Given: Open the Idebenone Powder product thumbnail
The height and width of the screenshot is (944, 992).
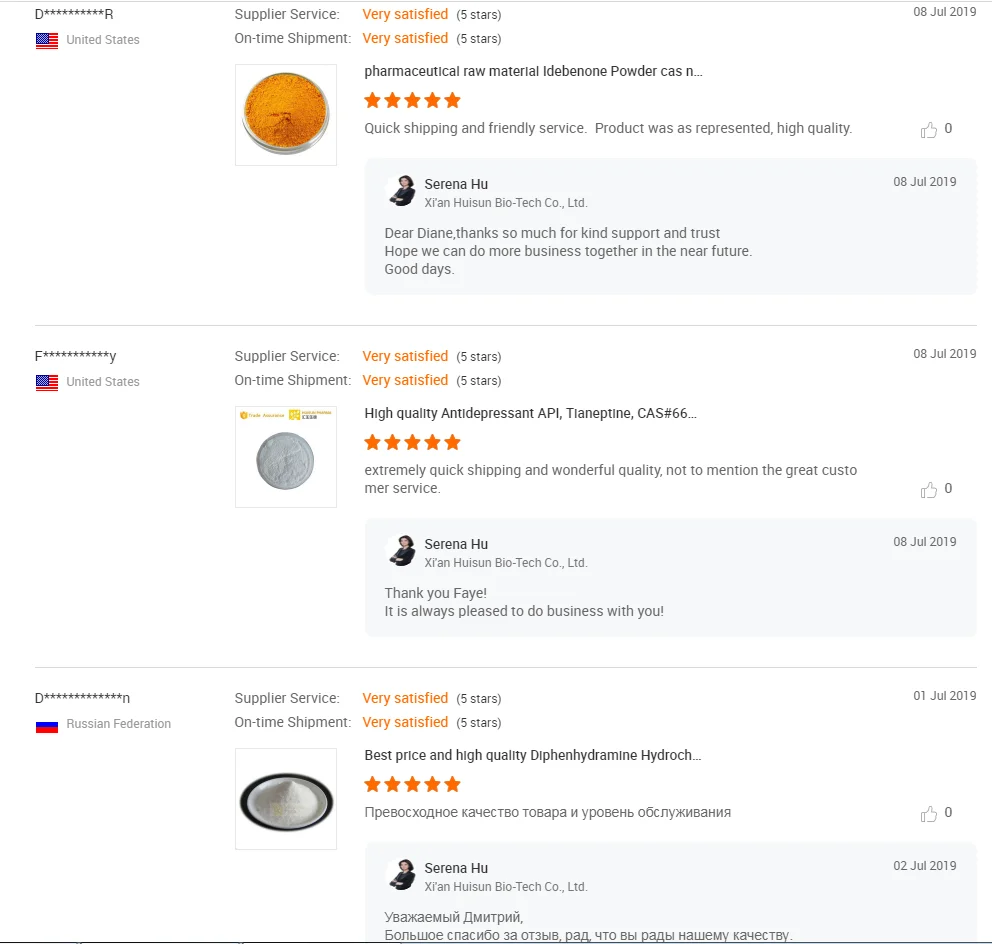Looking at the screenshot, I should 286,115.
